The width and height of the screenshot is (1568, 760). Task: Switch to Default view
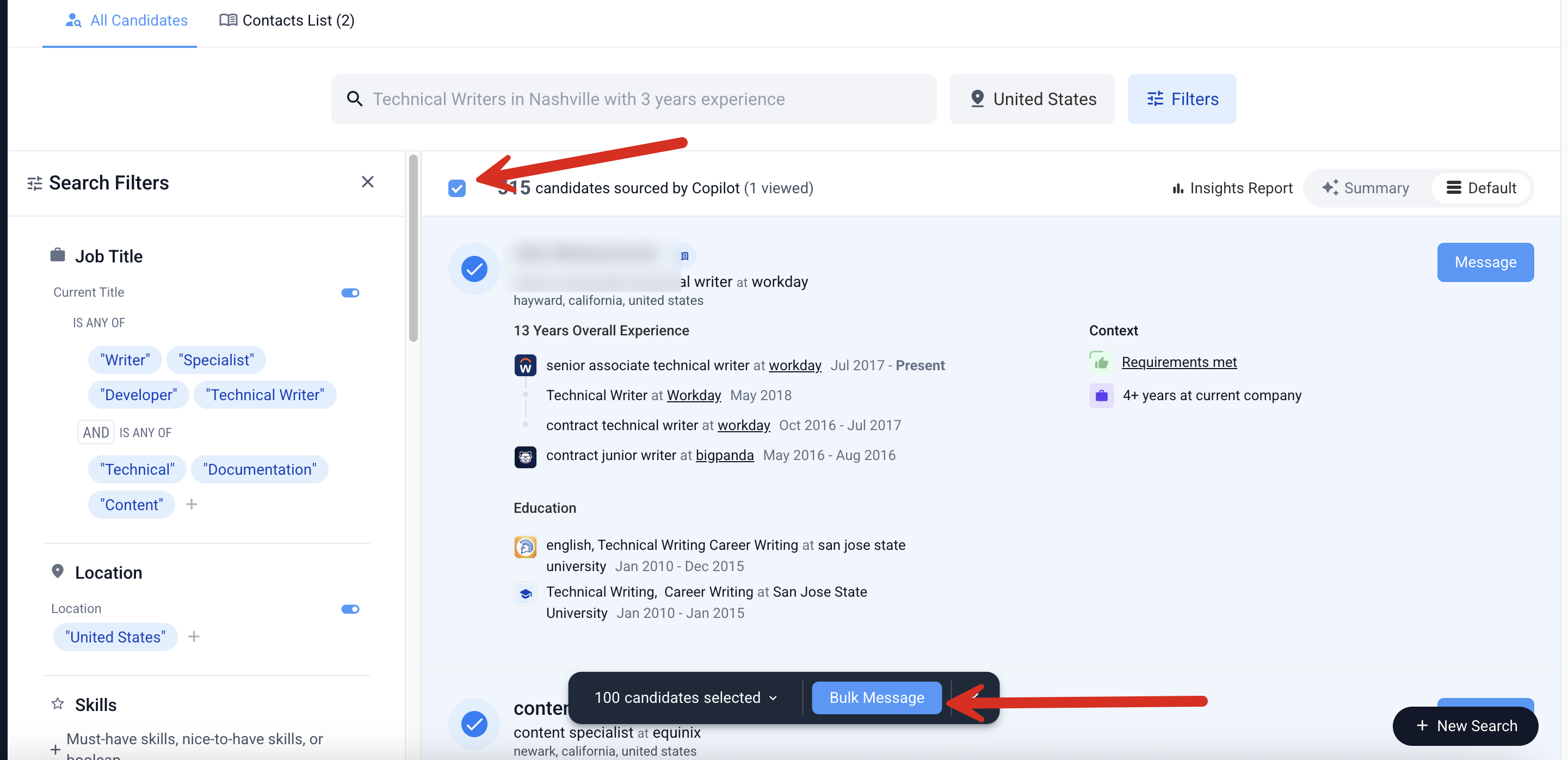pyautogui.click(x=1480, y=188)
